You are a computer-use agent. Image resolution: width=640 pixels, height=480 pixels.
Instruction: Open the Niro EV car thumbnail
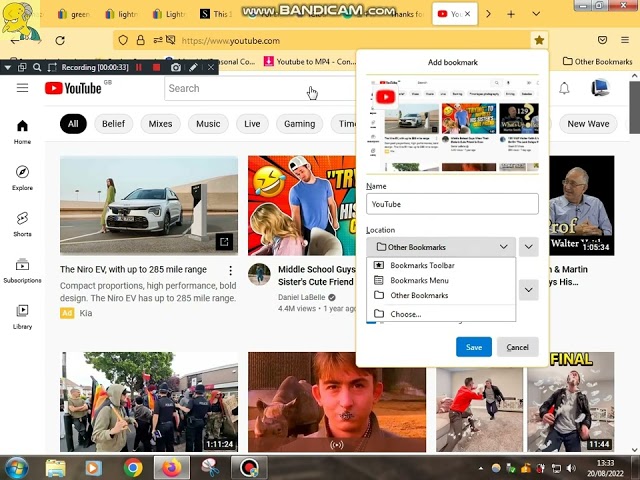[149, 205]
